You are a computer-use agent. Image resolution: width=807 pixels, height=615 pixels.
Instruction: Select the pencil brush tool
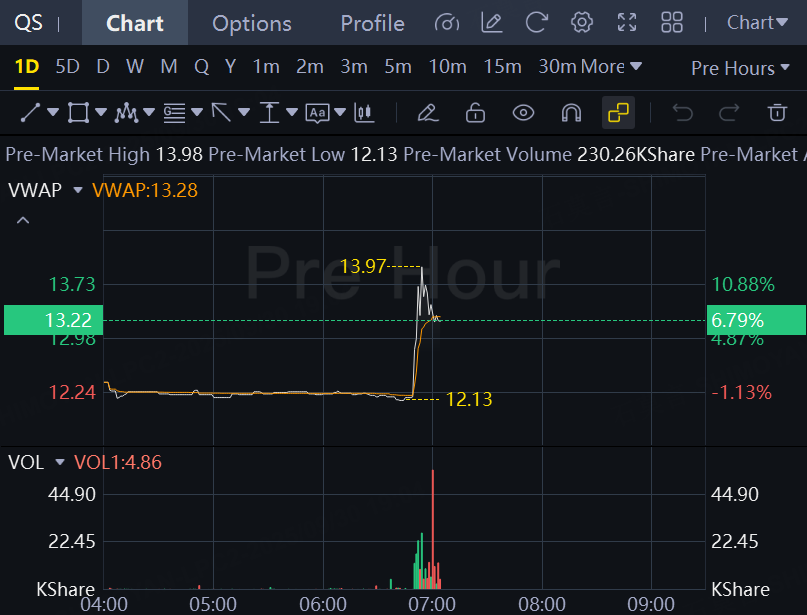427,112
